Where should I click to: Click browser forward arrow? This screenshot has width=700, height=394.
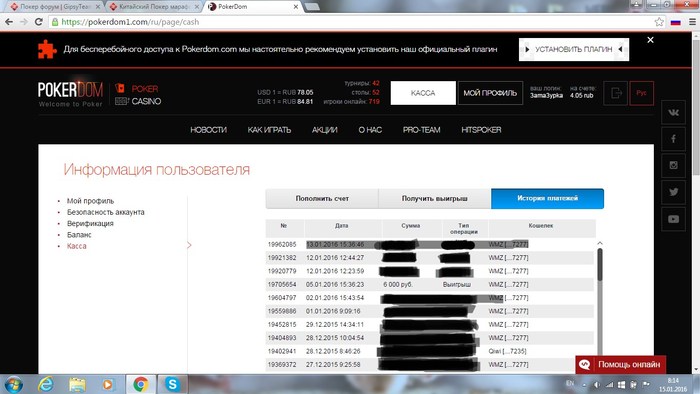point(24,22)
